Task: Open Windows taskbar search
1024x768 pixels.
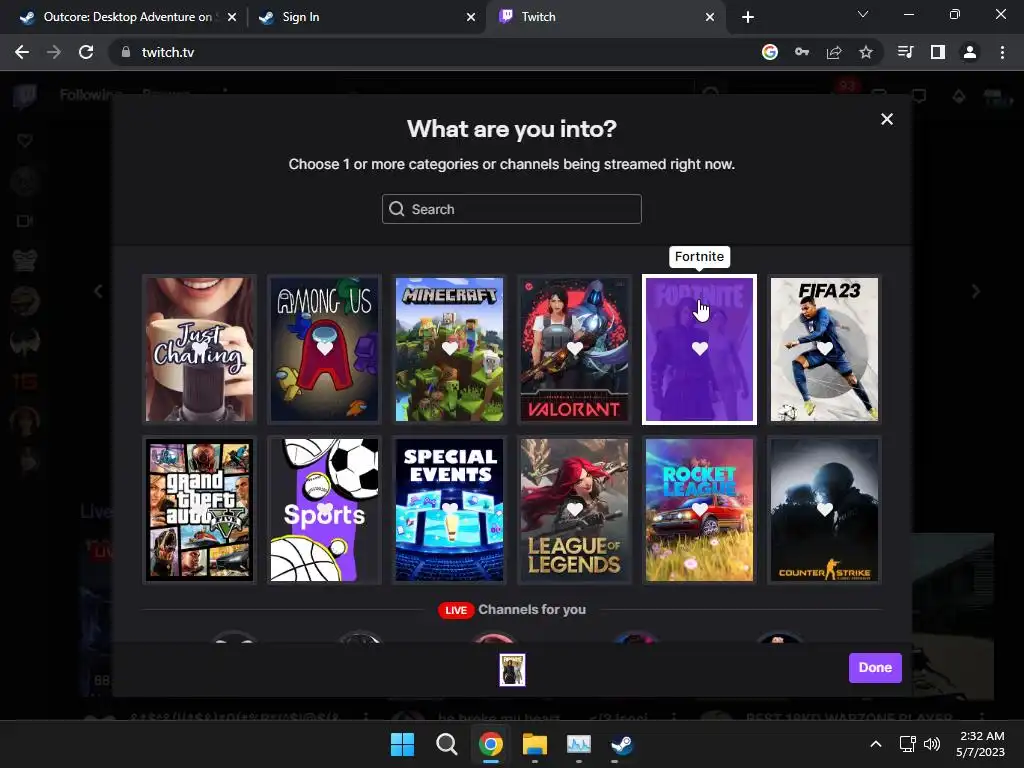Action: pyautogui.click(x=447, y=744)
